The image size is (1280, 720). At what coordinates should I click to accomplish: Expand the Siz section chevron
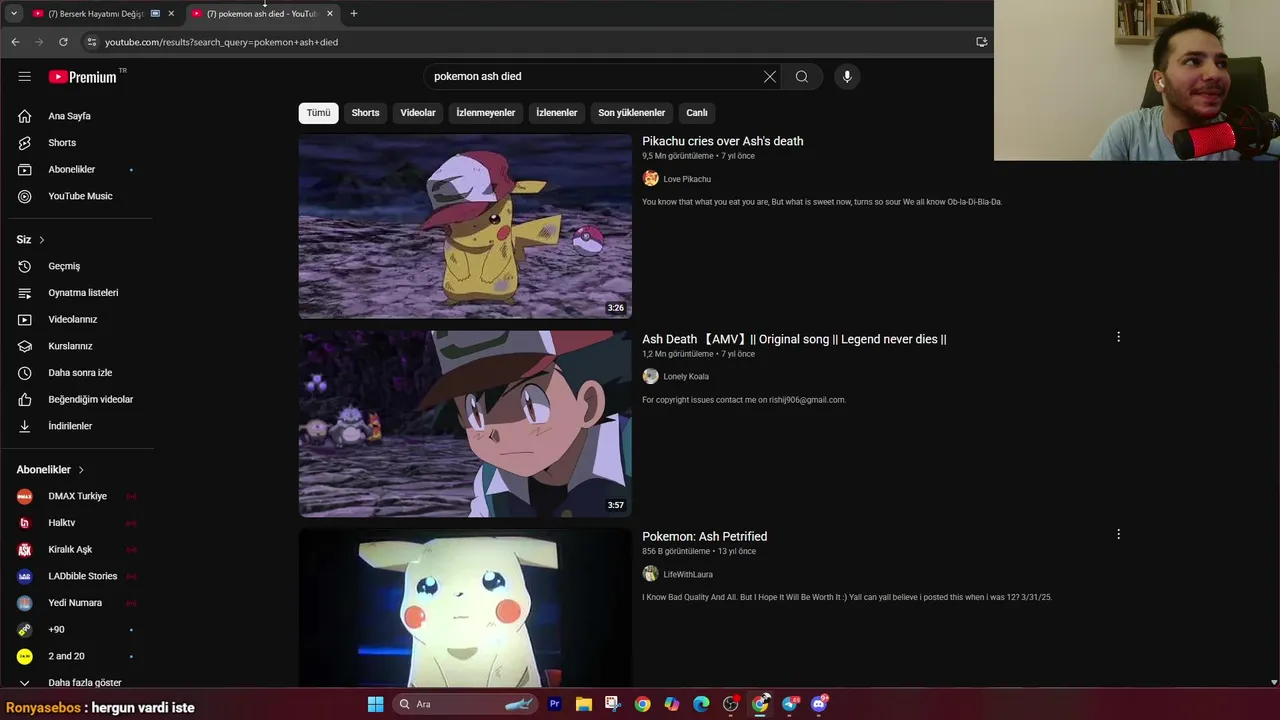[41, 240]
